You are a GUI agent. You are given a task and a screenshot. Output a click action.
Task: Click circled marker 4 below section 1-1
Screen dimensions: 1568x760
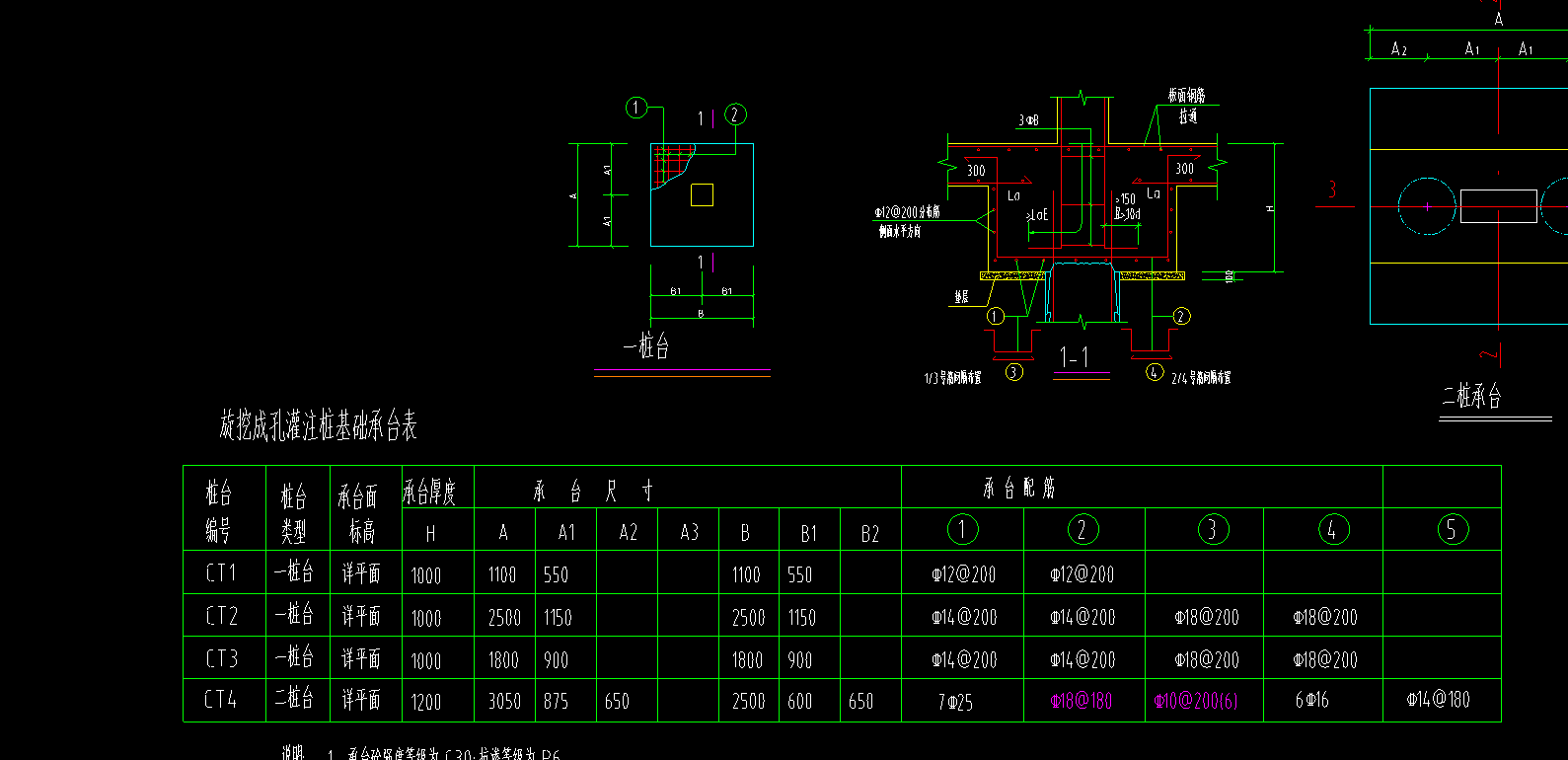coord(1155,372)
